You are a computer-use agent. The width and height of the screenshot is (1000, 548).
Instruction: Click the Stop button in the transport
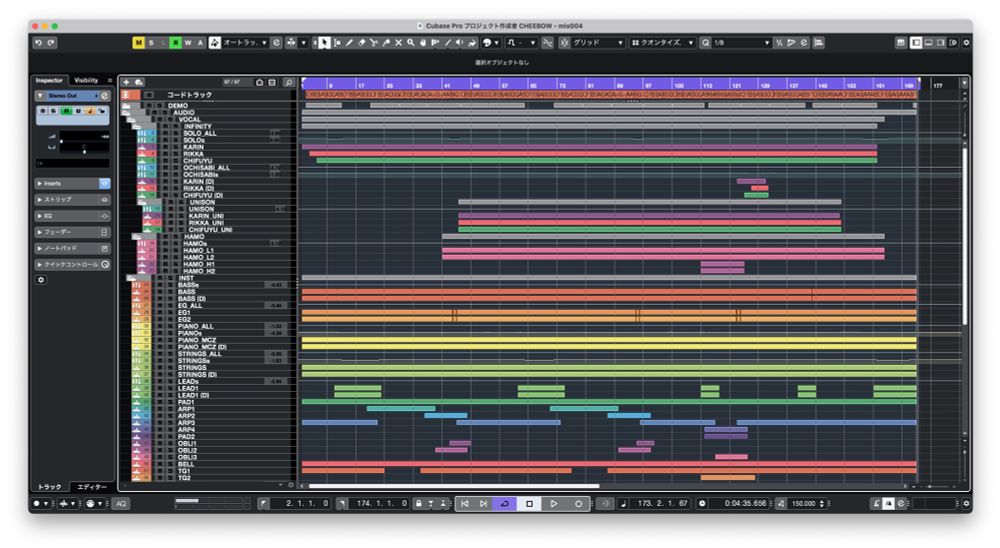[x=529, y=503]
